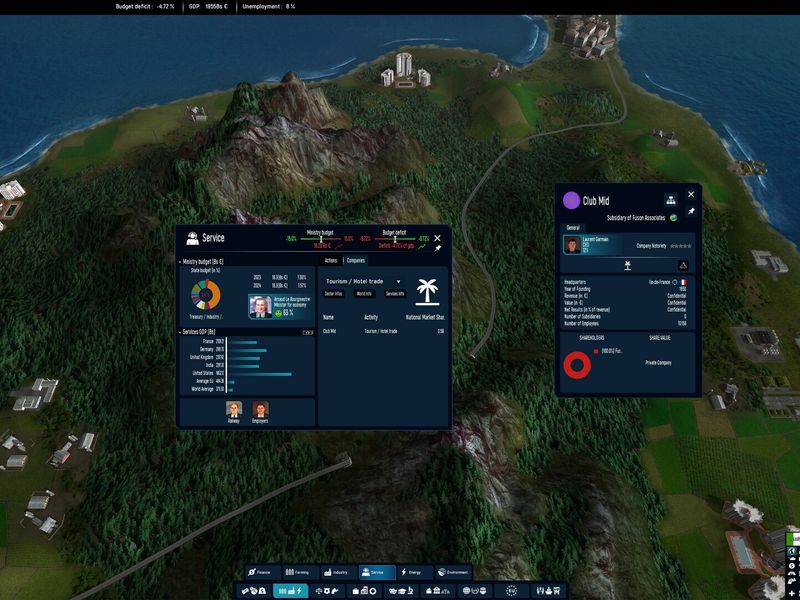Click the French flag next to Ile-de-France
The width and height of the screenshot is (800, 600).
[683, 282]
